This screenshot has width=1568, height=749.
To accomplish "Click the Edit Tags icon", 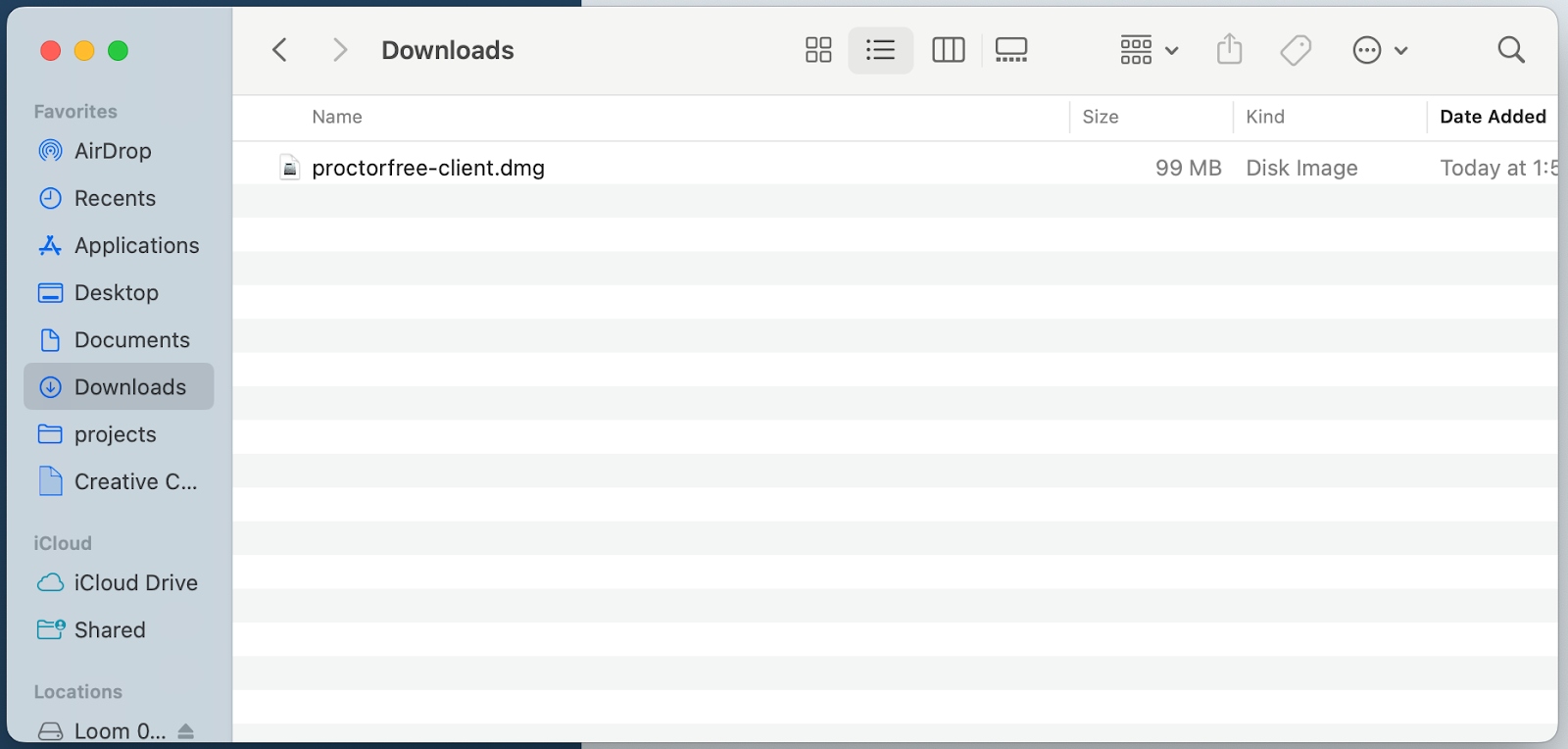I will [x=1296, y=50].
